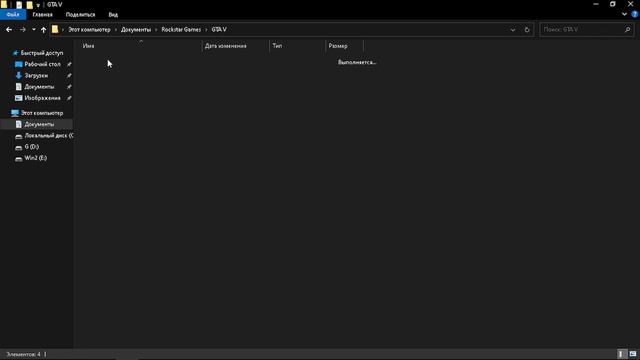Switch to the Поделиться ribbon tab
This screenshot has height=360, width=640.
pyautogui.click(x=80, y=15)
